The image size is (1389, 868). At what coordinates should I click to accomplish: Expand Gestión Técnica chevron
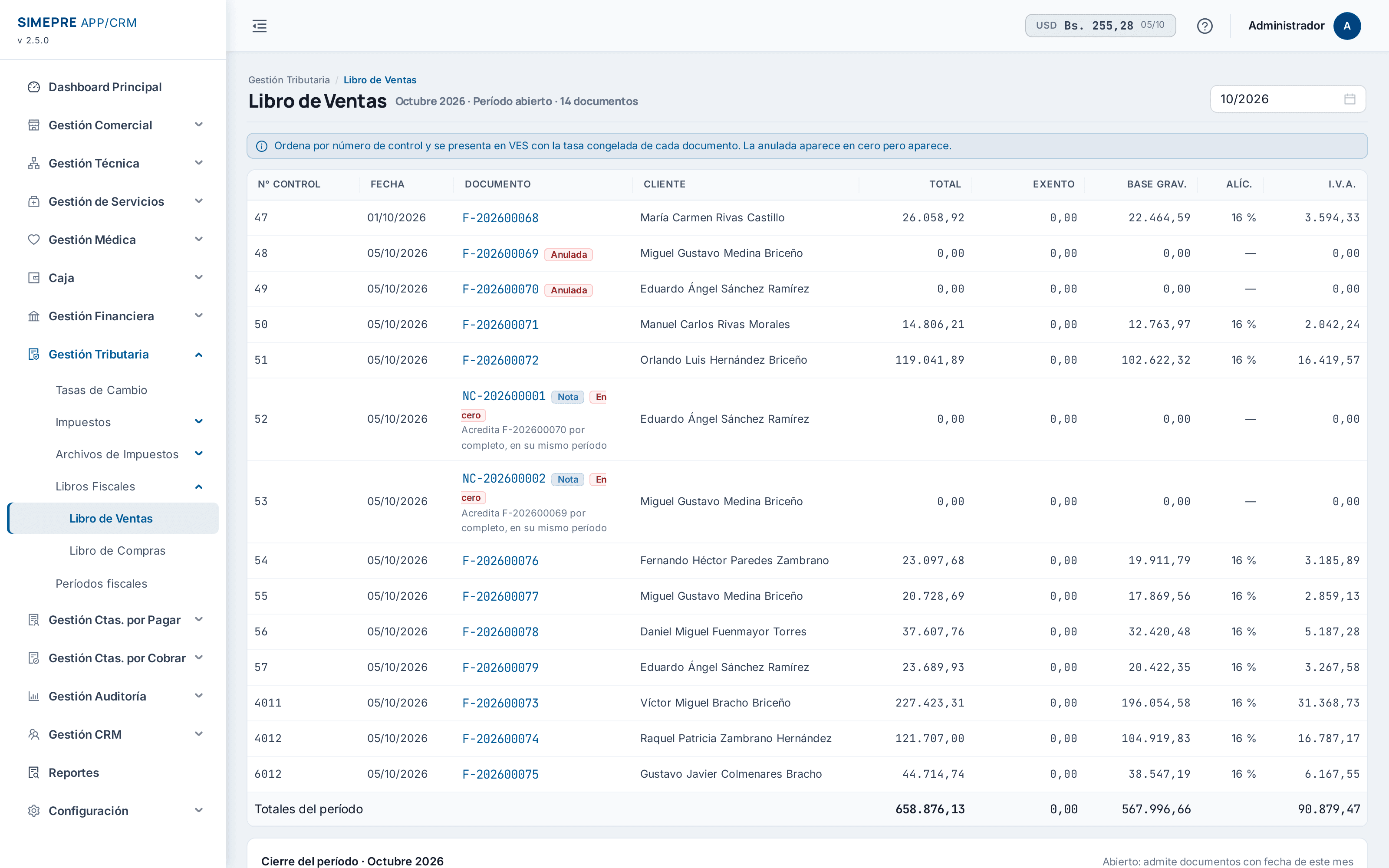[199, 163]
